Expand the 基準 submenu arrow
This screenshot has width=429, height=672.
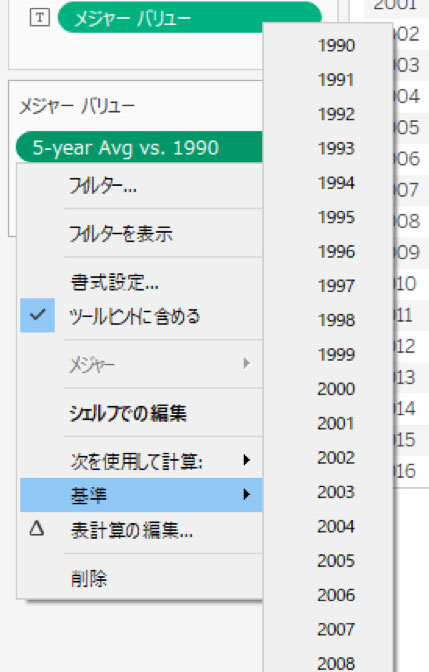tap(246, 495)
